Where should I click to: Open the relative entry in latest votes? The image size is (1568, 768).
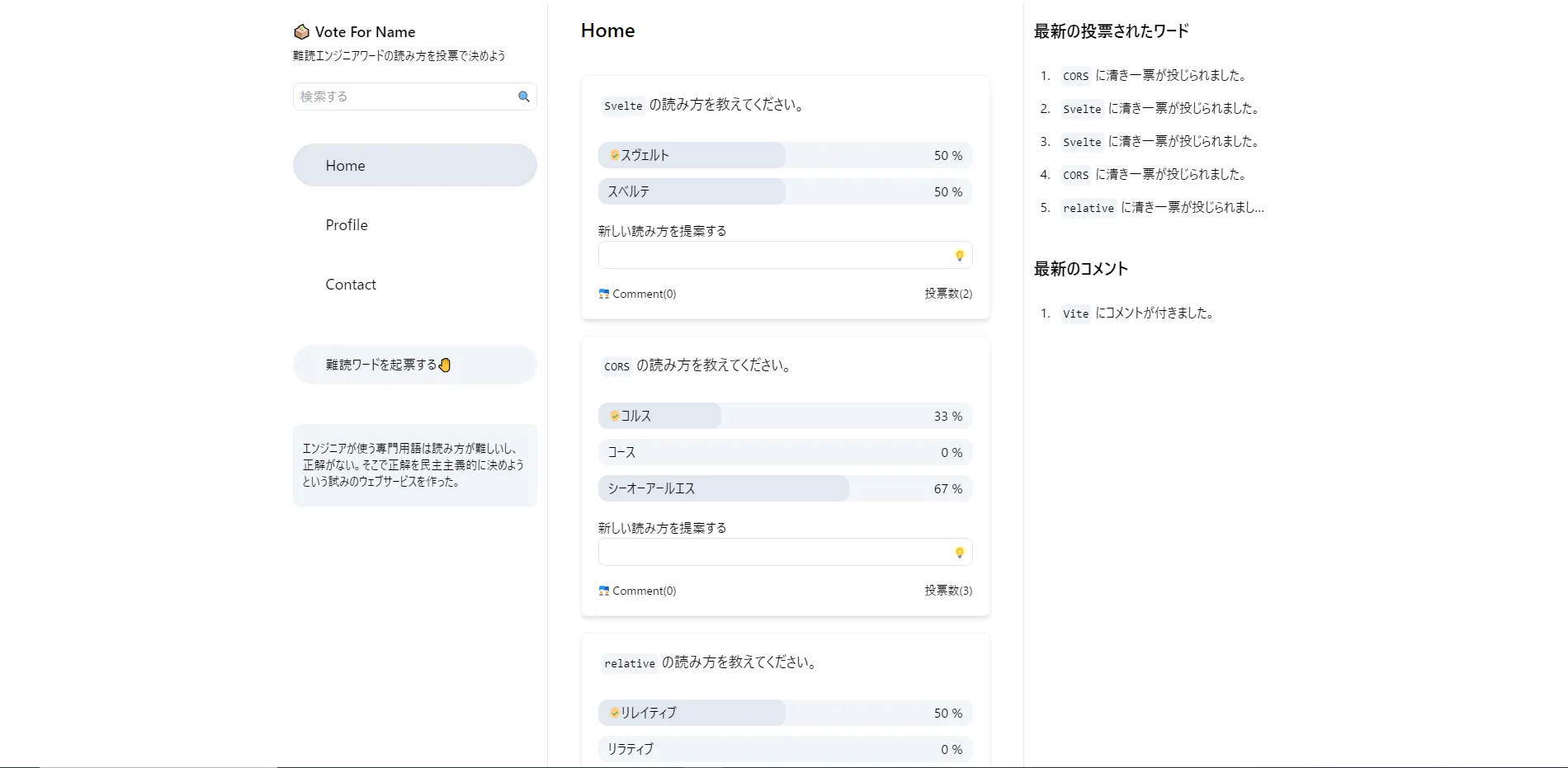pyautogui.click(x=1088, y=208)
